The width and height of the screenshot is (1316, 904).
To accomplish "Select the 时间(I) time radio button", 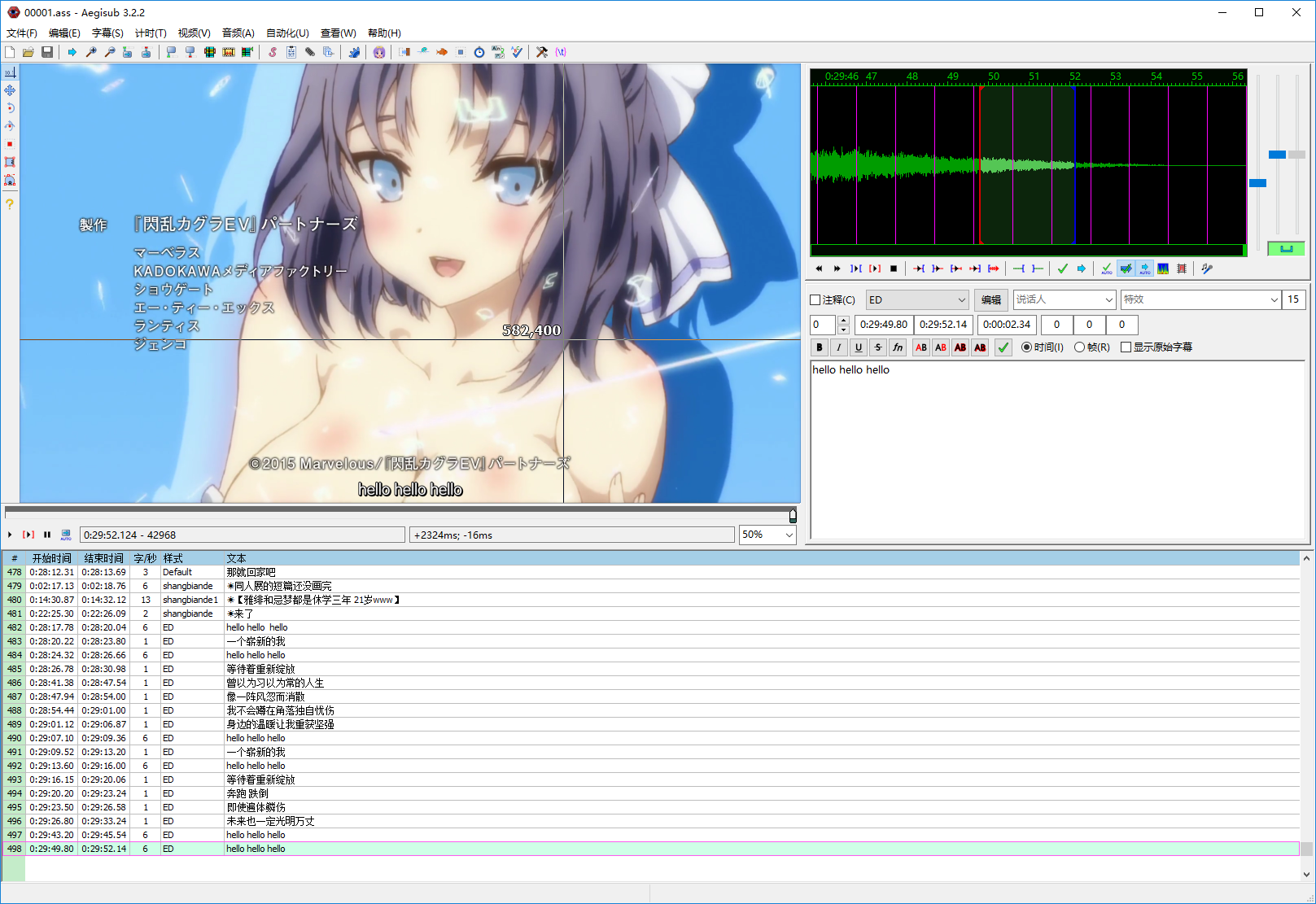I will 1043,347.
